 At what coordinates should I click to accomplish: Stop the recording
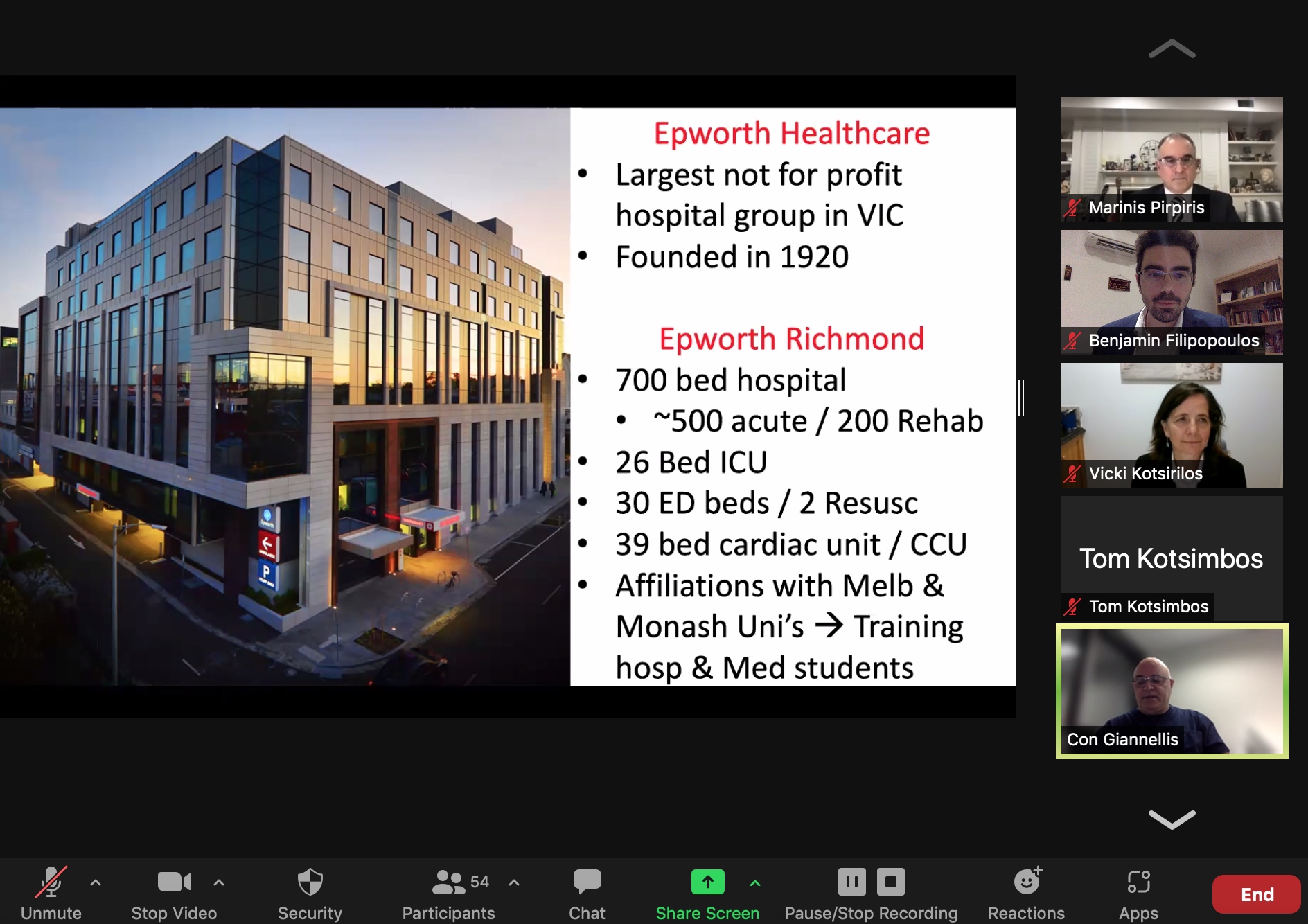[891, 882]
